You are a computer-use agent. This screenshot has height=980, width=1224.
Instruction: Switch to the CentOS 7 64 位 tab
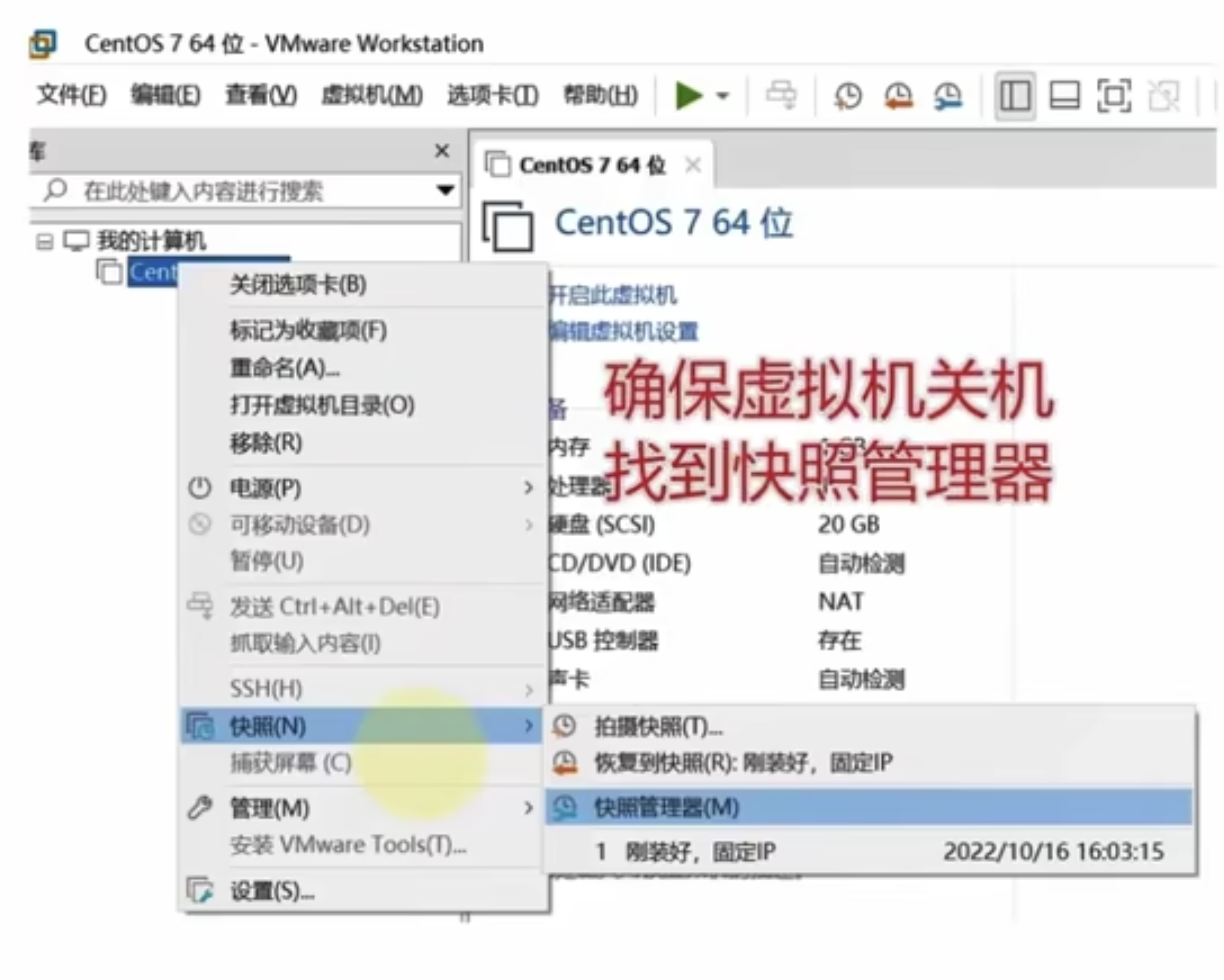tap(591, 165)
